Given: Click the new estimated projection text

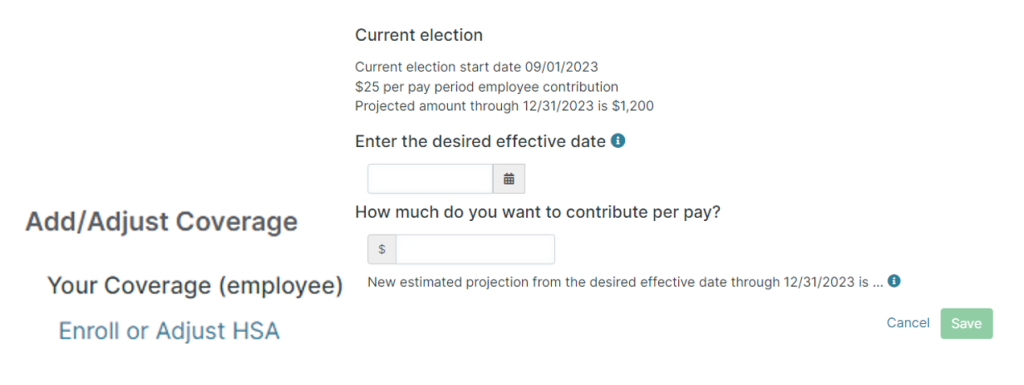Looking at the screenshot, I should pyautogui.click(x=625, y=283).
